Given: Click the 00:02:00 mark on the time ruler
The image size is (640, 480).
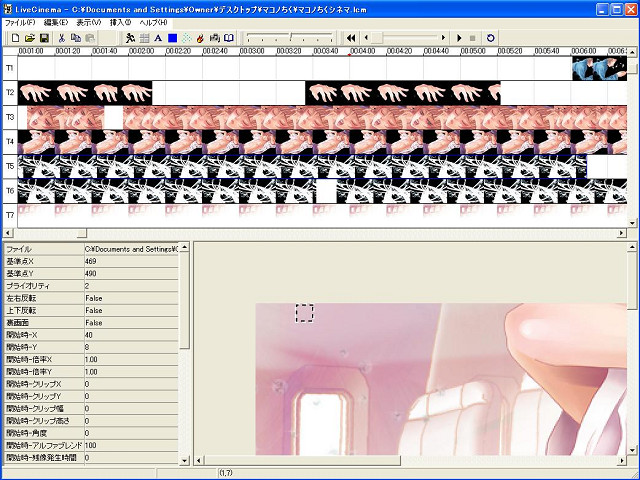Looking at the screenshot, I should pyautogui.click(x=141, y=51).
